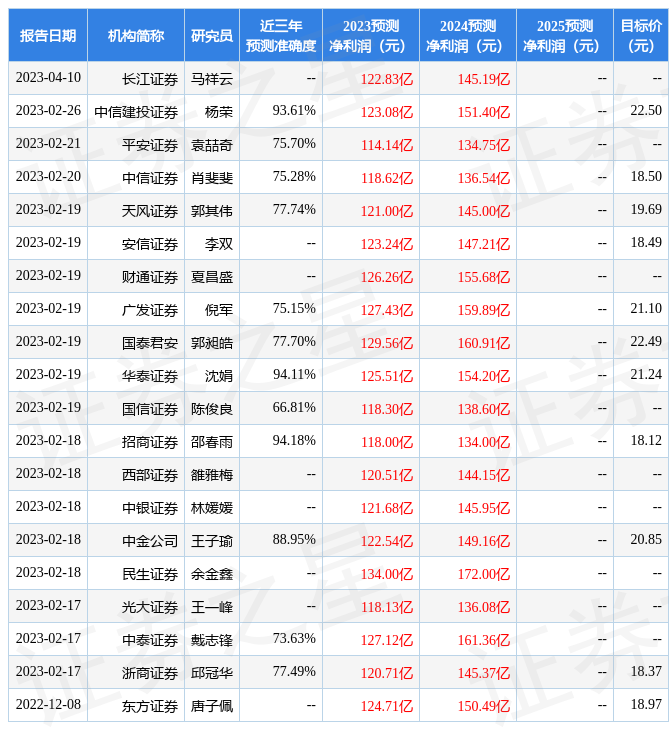Image resolution: width=669 pixels, height=730 pixels.
Task: Click 2024 profit value 172.00亿
Action: point(484,575)
